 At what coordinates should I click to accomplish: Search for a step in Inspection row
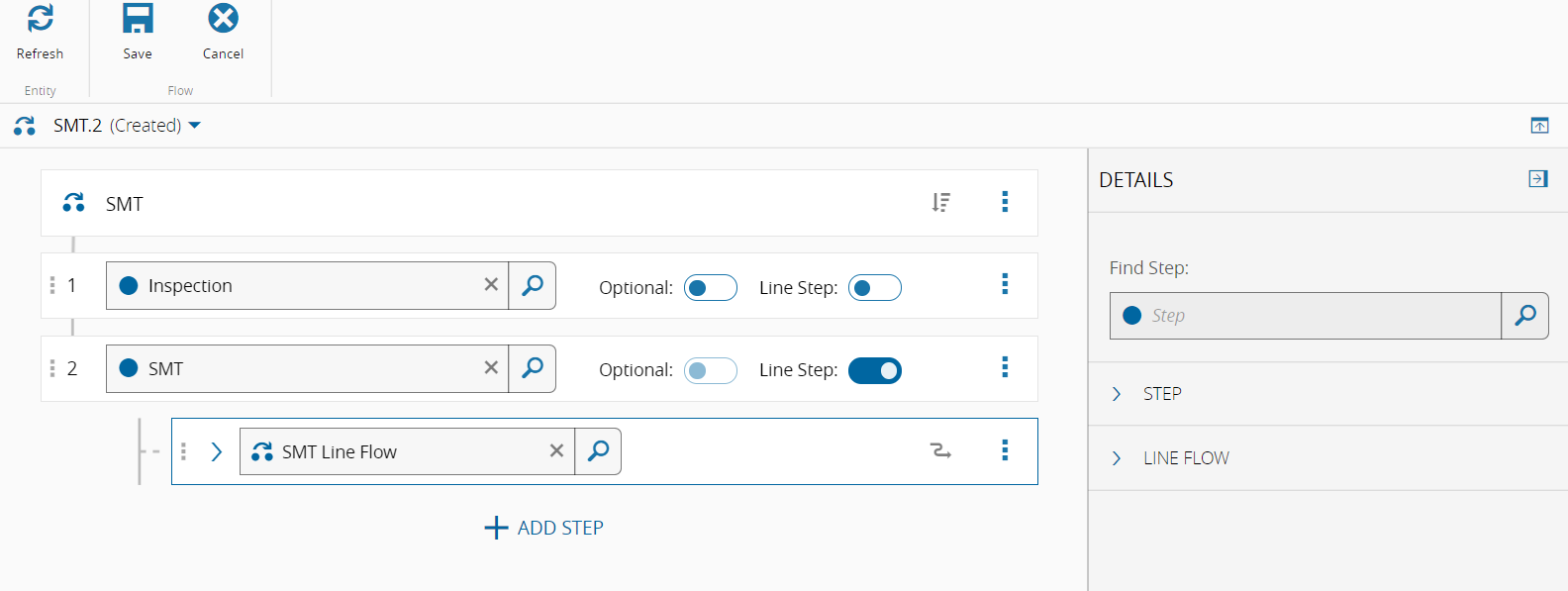coord(533,286)
